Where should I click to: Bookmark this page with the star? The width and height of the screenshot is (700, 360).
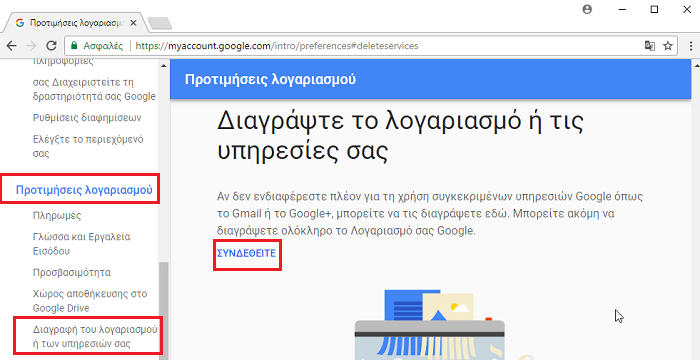pos(668,46)
